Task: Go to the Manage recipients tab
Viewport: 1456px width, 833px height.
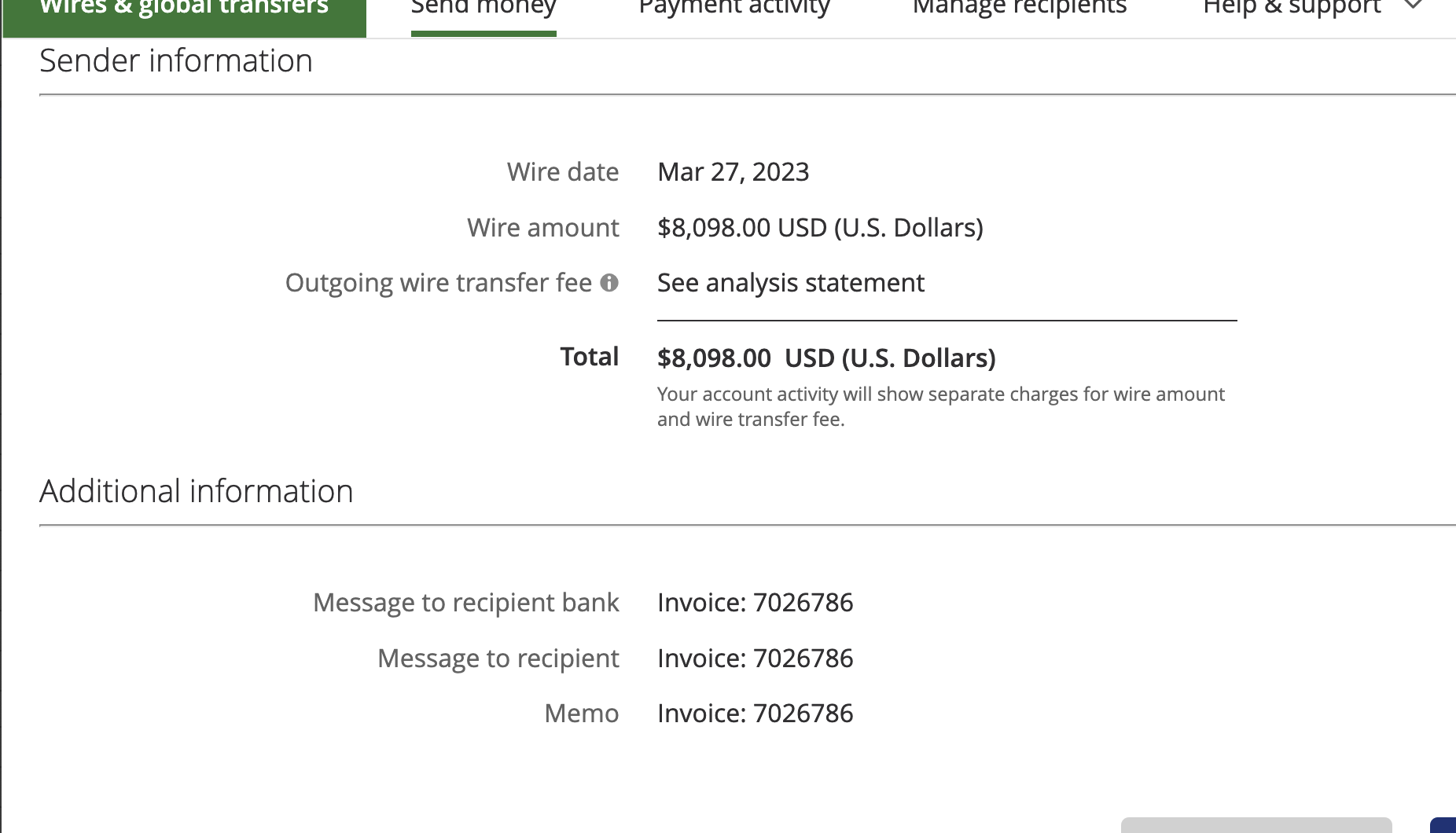Action: coord(1020,8)
